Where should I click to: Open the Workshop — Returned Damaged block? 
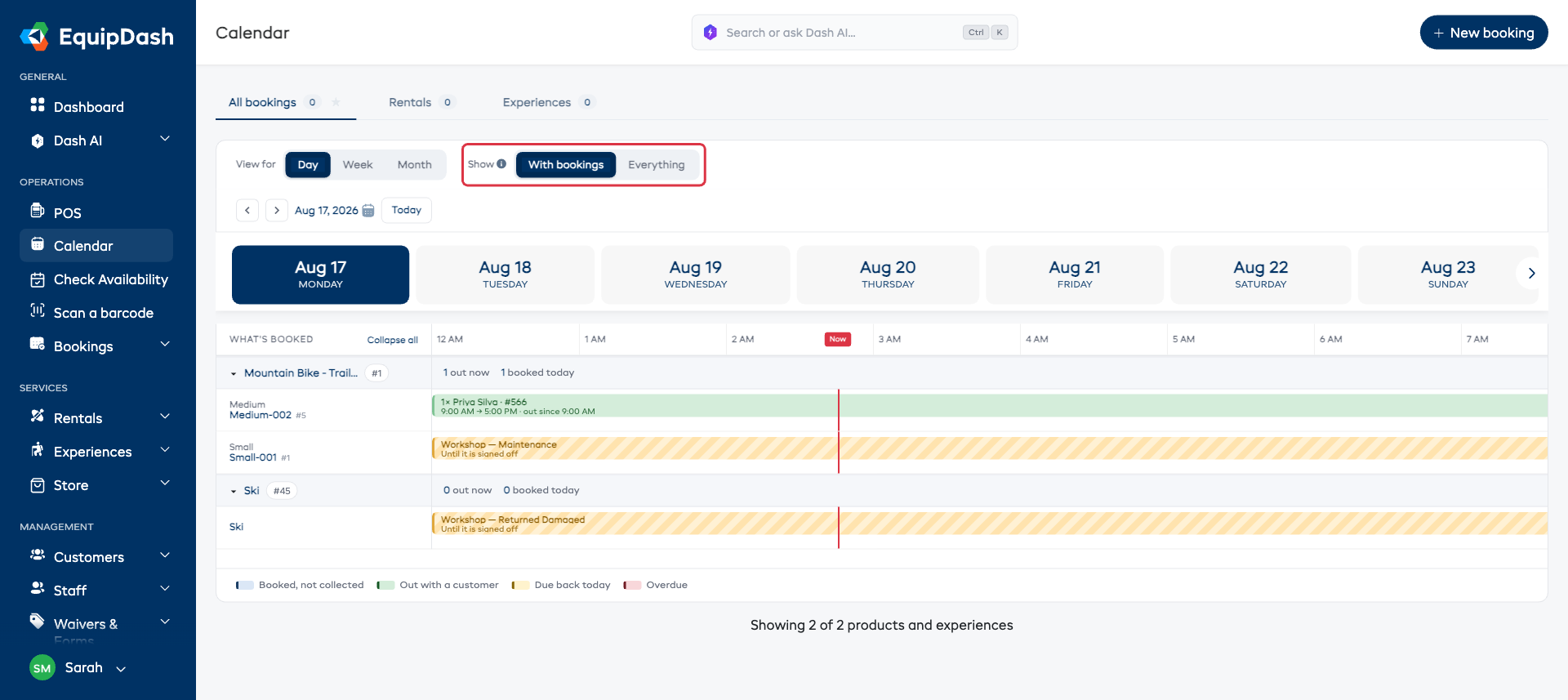pos(990,524)
